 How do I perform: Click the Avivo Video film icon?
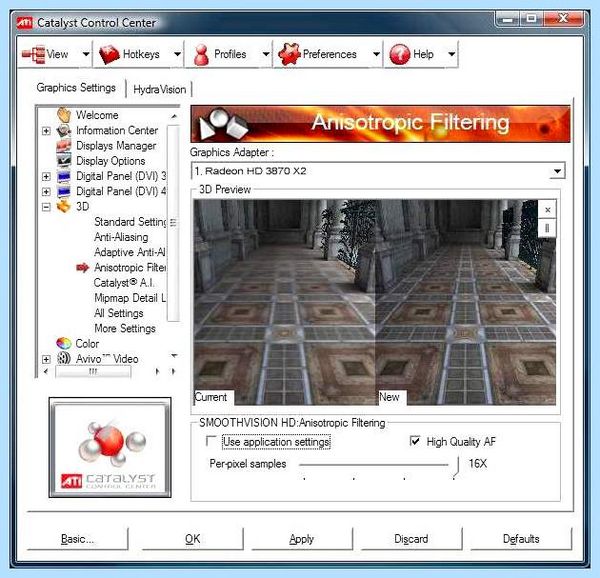[x=64, y=358]
